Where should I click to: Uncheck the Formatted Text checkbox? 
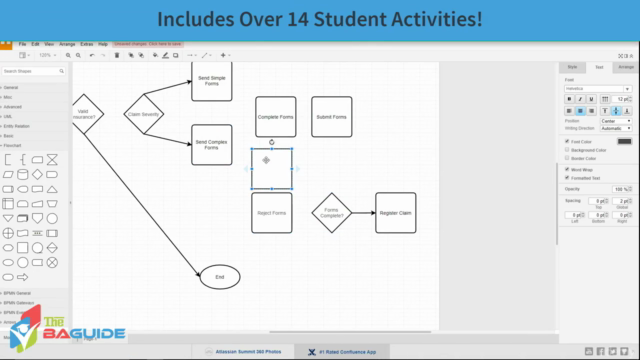(567, 178)
